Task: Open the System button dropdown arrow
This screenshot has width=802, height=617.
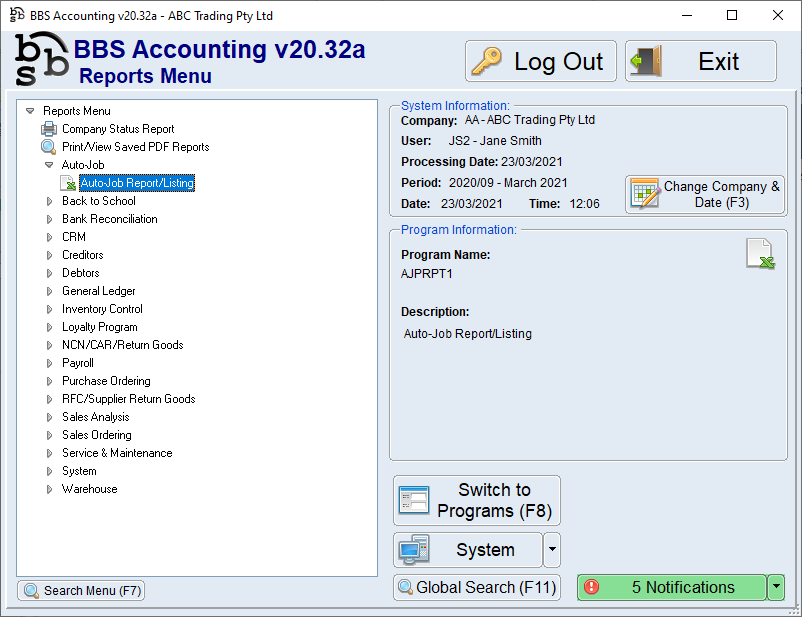Action: (x=552, y=550)
